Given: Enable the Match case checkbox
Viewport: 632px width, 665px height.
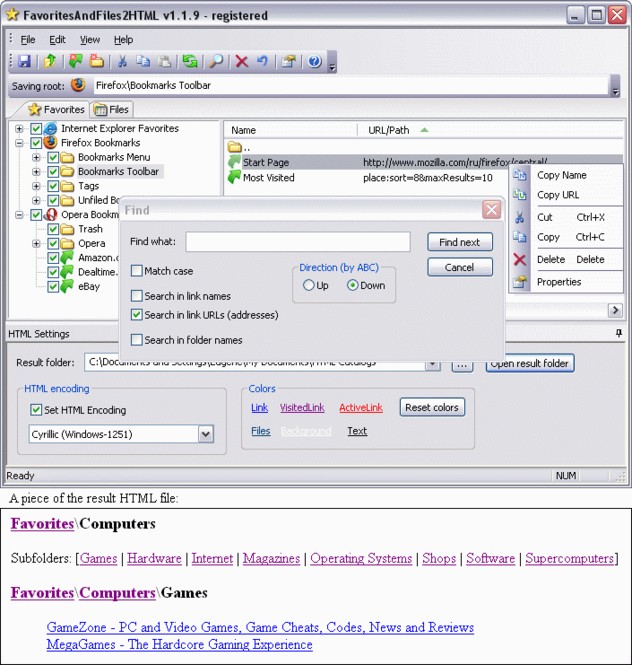Looking at the screenshot, I should pos(137,271).
